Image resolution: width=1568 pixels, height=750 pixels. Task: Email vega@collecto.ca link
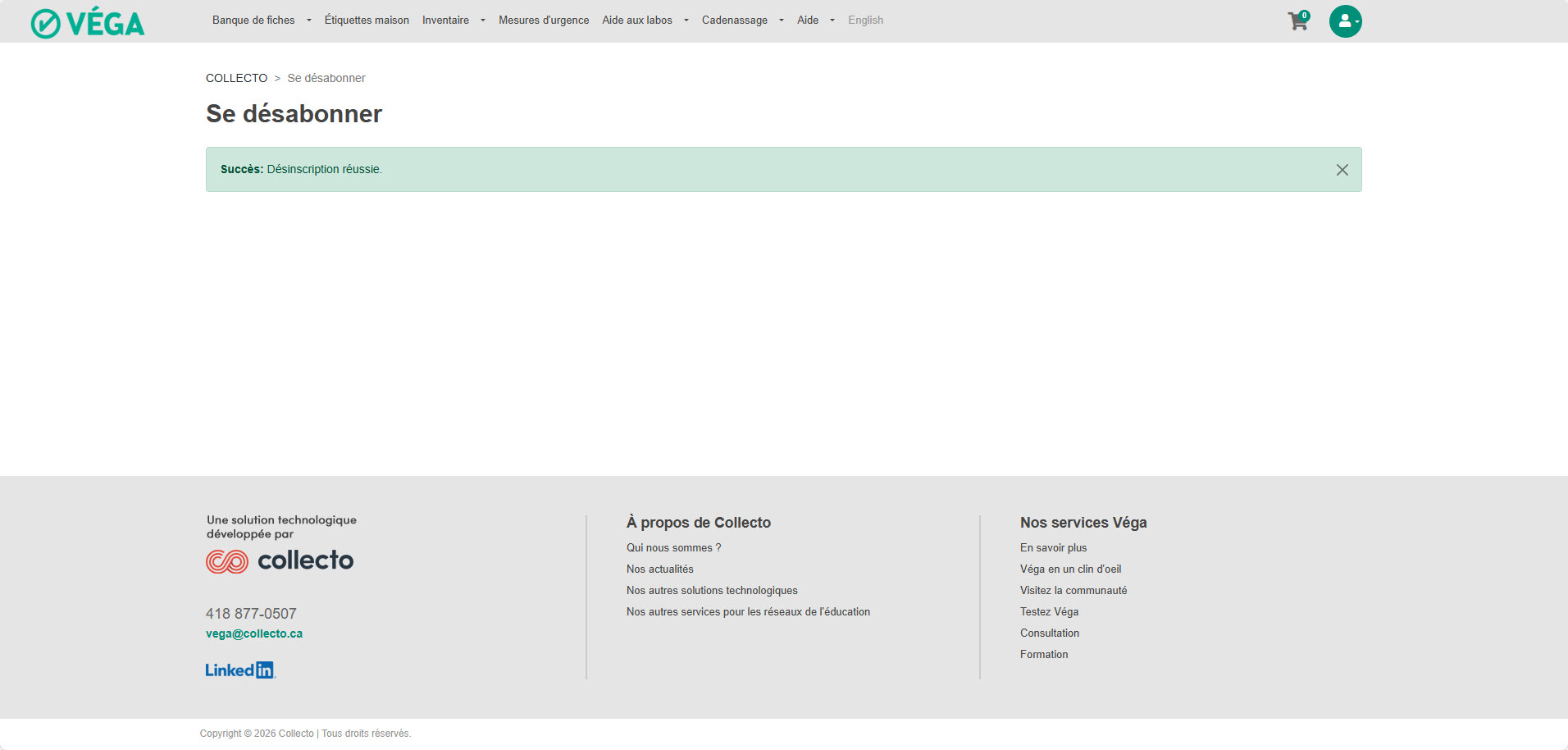click(x=254, y=633)
